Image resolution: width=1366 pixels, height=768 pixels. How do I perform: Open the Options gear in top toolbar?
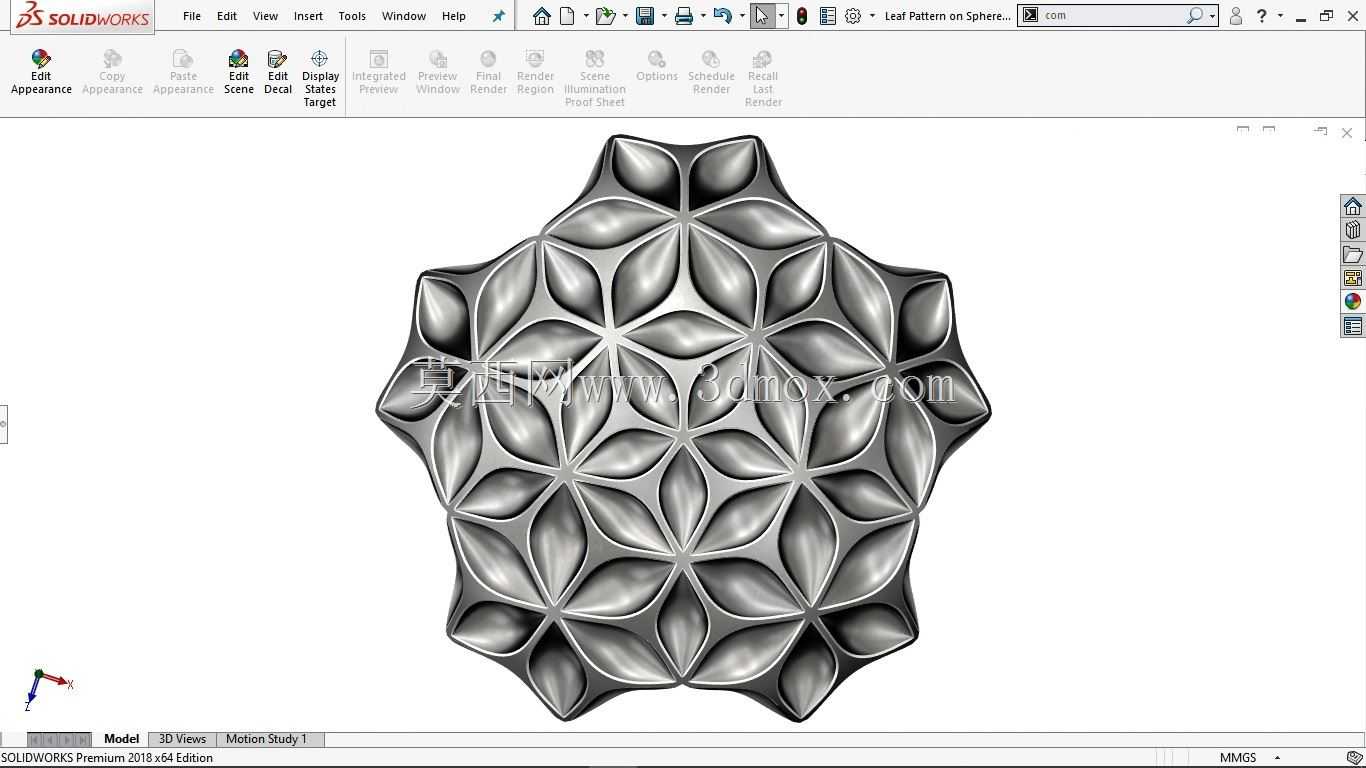coord(853,16)
